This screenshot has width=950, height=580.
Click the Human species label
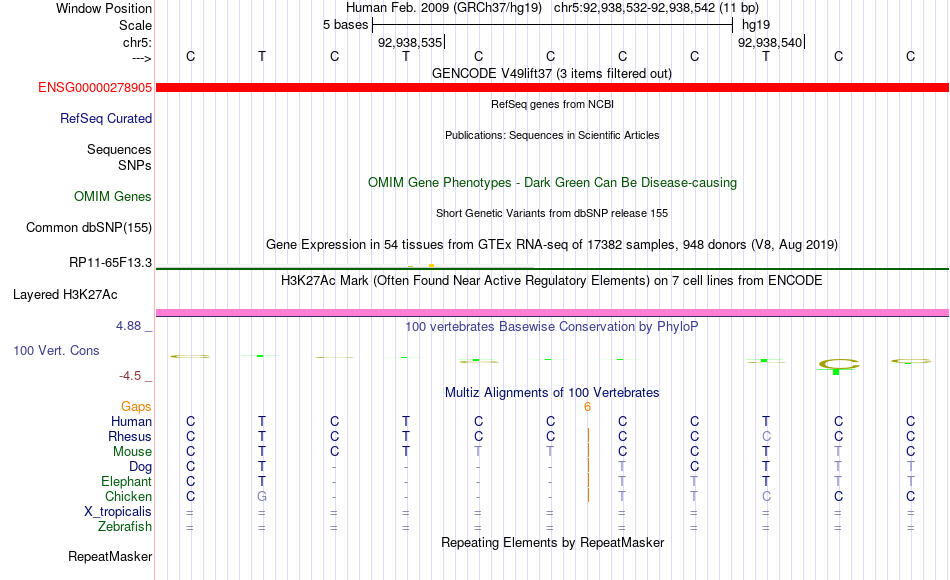point(131,421)
